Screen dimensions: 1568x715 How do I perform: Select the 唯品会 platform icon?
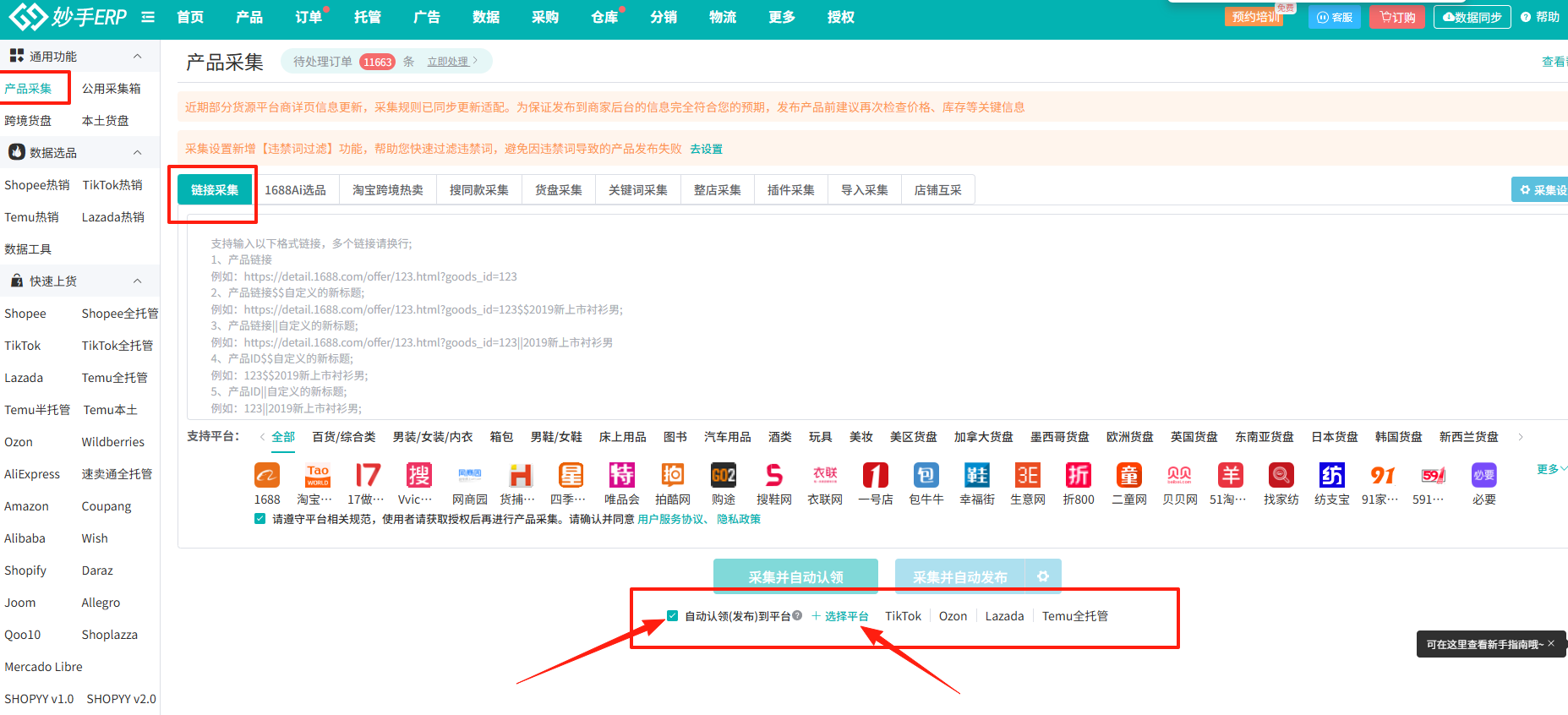click(622, 475)
